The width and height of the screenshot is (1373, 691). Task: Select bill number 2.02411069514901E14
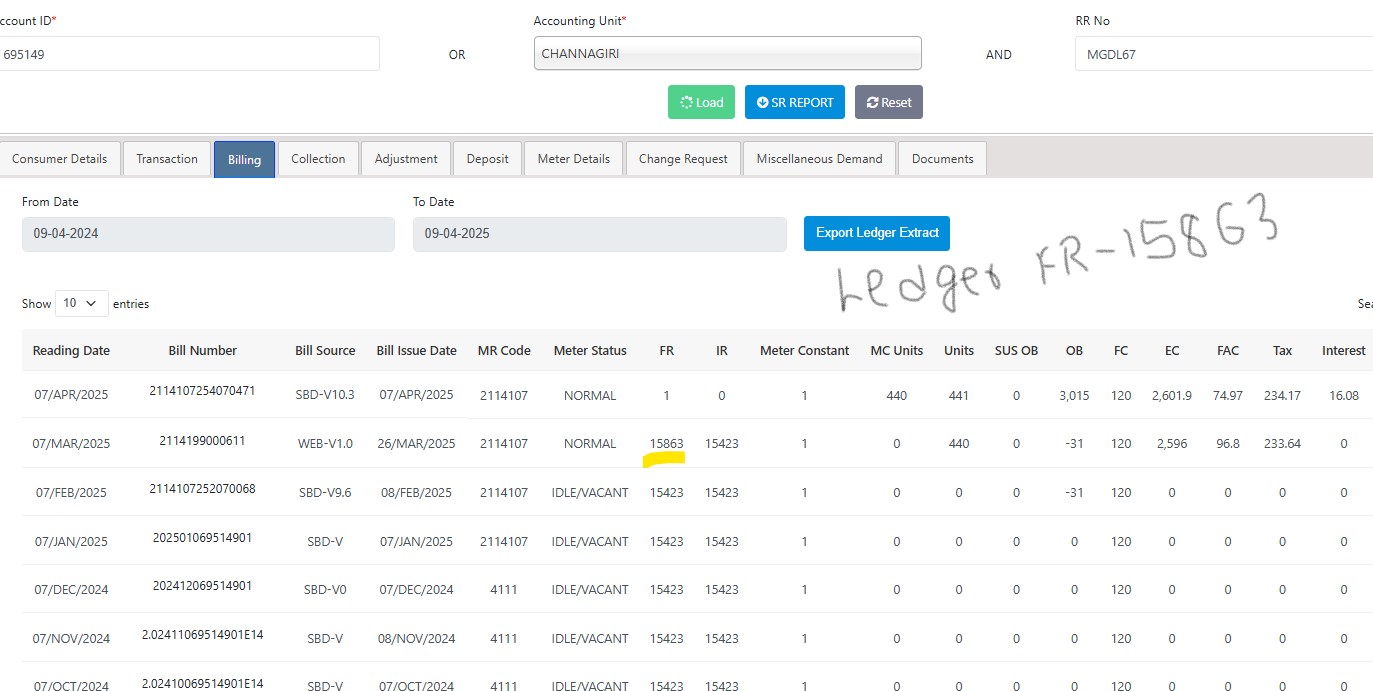[203, 634]
